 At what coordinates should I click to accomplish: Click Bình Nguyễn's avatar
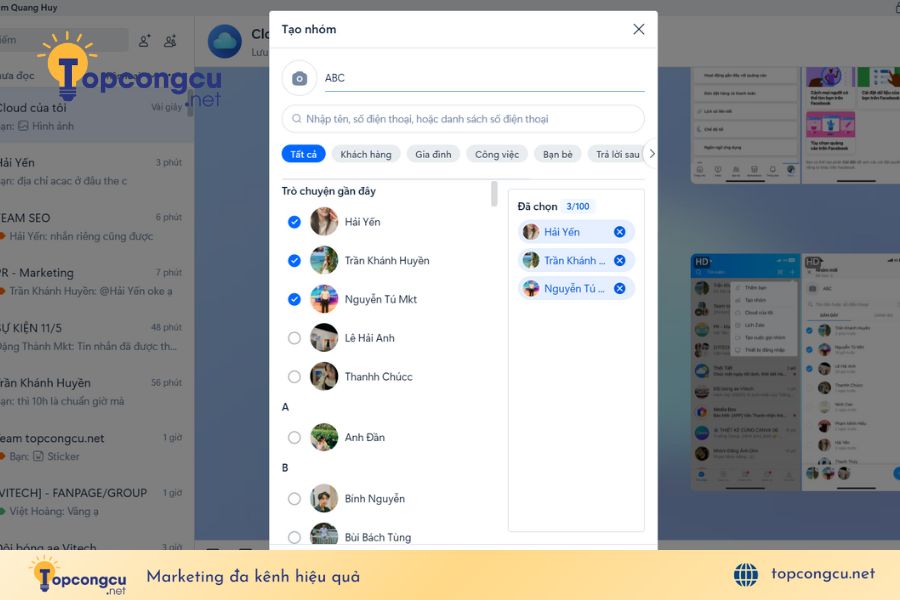[324, 499]
